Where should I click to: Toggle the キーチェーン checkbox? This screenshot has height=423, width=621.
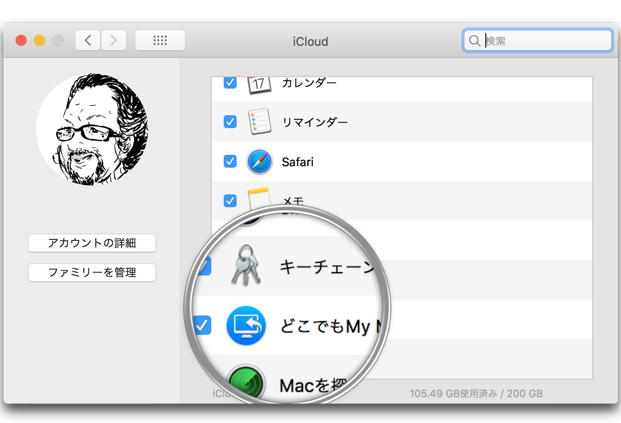203,266
